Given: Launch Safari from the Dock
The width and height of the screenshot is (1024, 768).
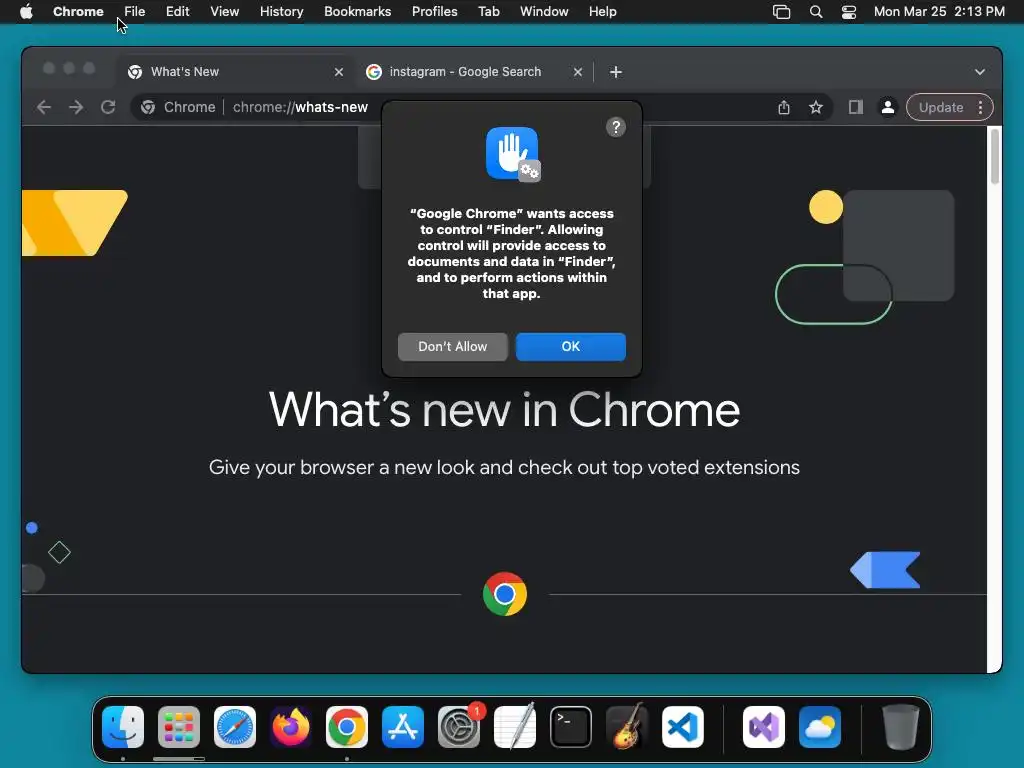Looking at the screenshot, I should point(235,727).
